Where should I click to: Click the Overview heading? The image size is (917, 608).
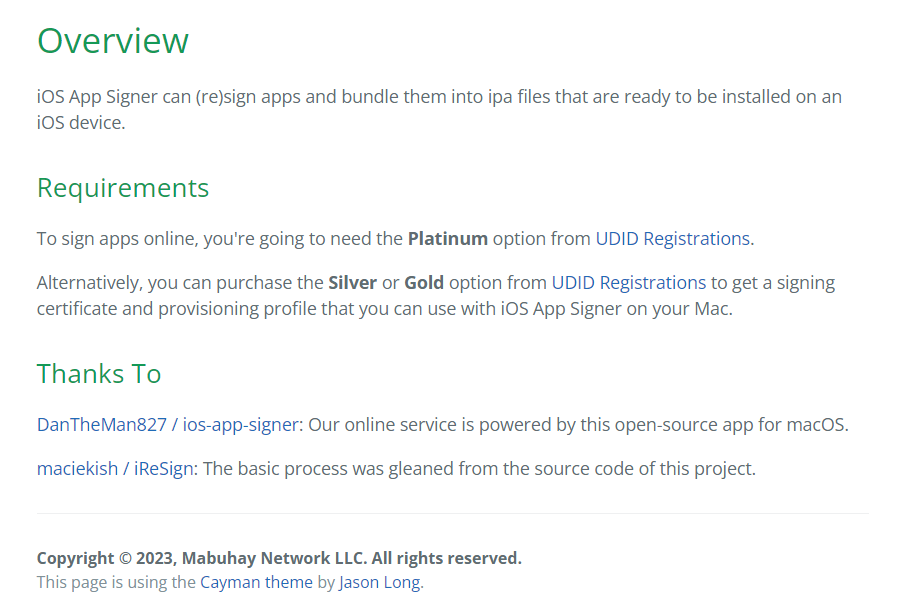point(113,41)
